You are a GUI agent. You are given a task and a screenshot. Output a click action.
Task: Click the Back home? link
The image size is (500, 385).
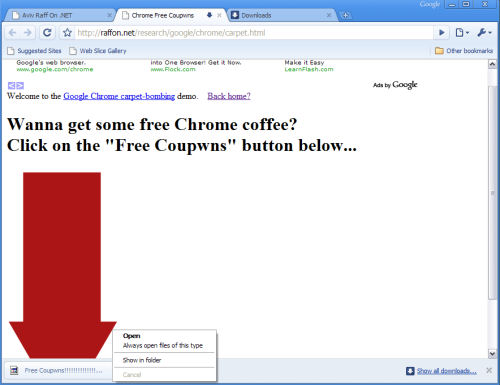click(x=229, y=96)
